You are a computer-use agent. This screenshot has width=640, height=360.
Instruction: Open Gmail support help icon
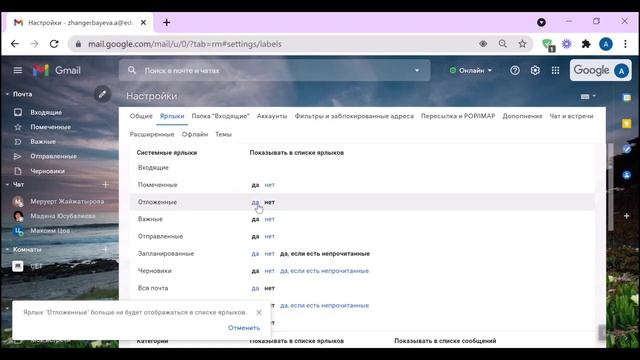tap(515, 70)
